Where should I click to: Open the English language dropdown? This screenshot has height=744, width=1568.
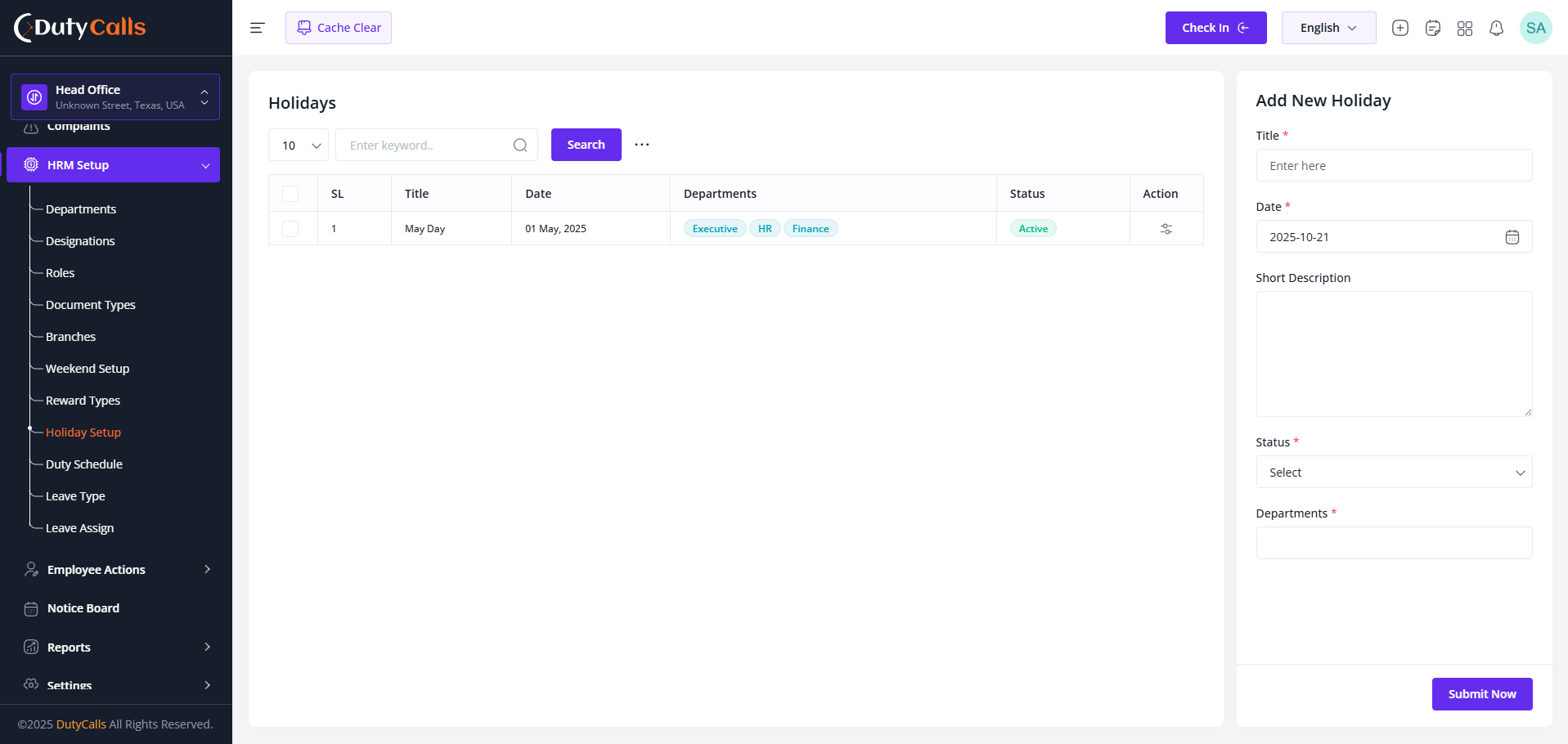click(1328, 28)
